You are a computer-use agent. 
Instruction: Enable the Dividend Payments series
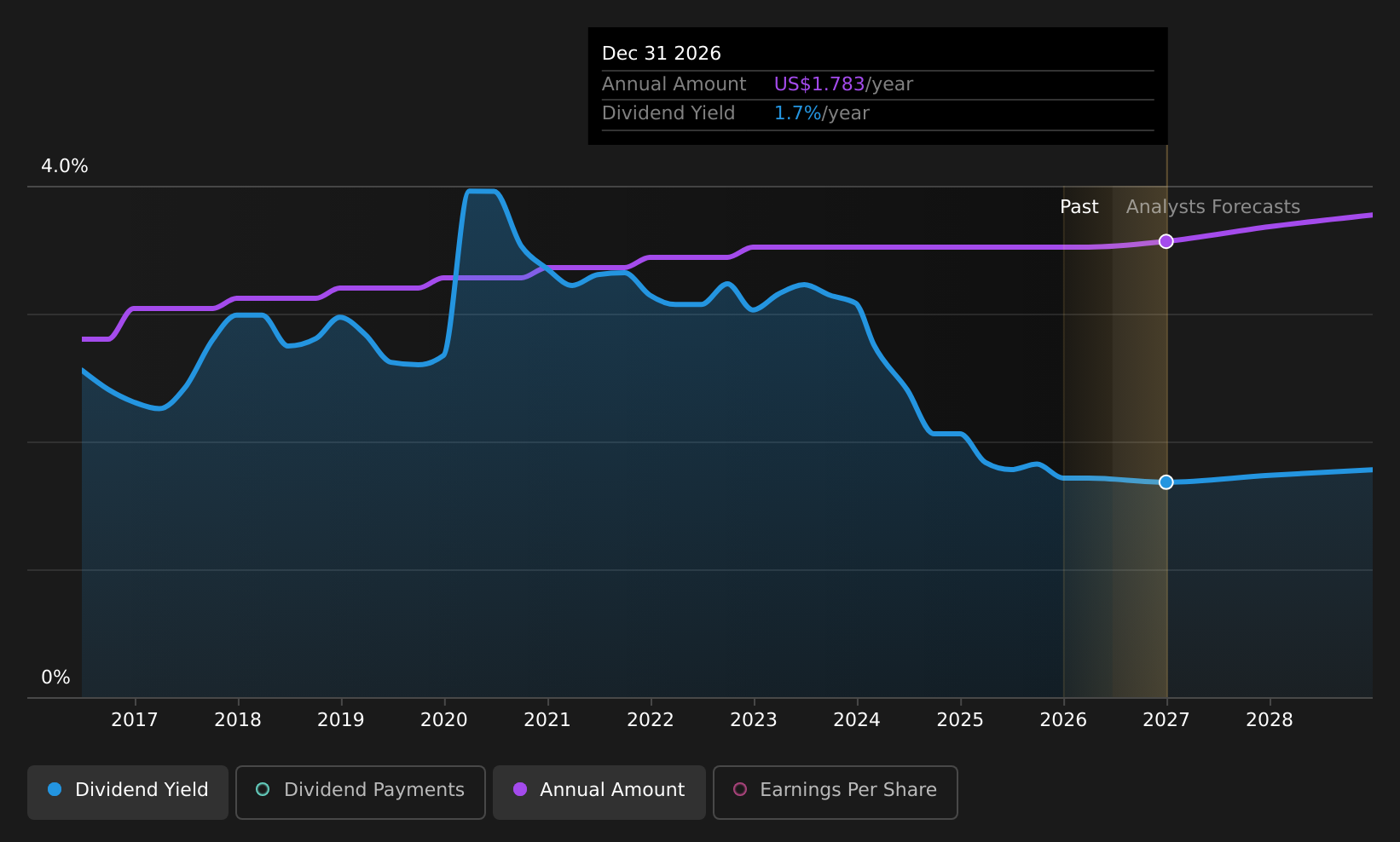tap(361, 792)
